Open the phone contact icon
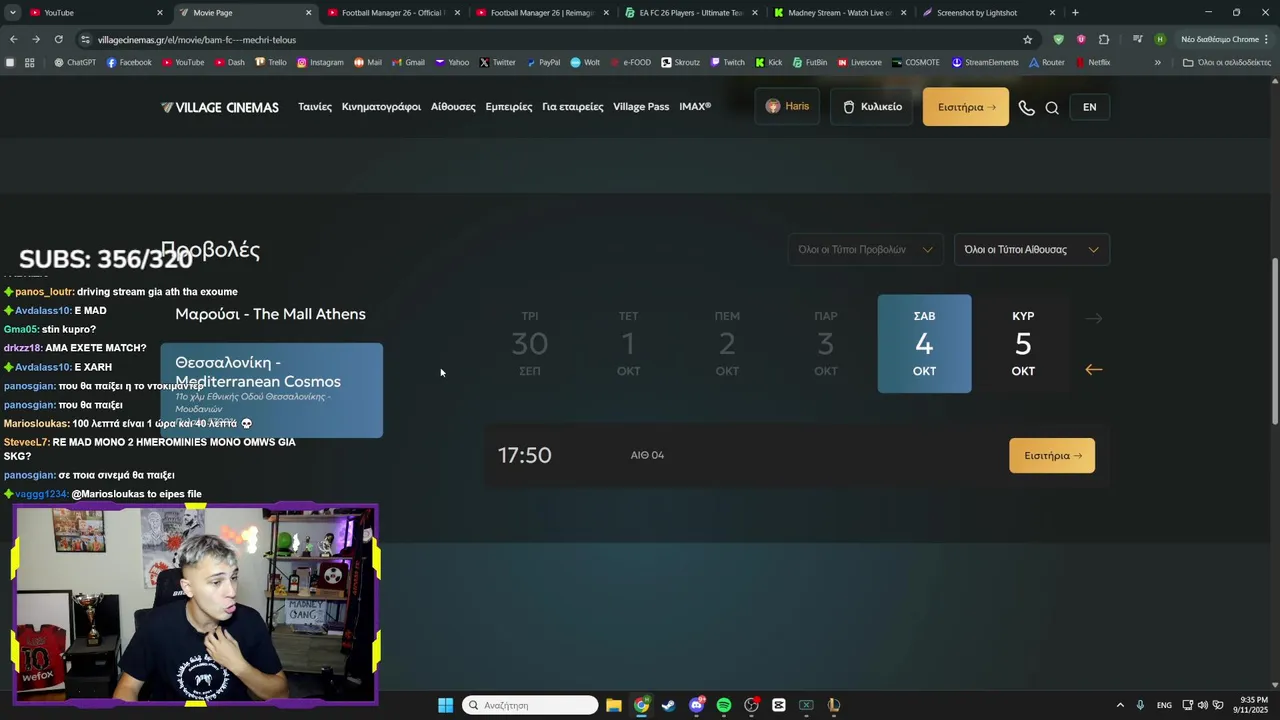Image resolution: width=1280 pixels, height=720 pixels. point(1026,107)
